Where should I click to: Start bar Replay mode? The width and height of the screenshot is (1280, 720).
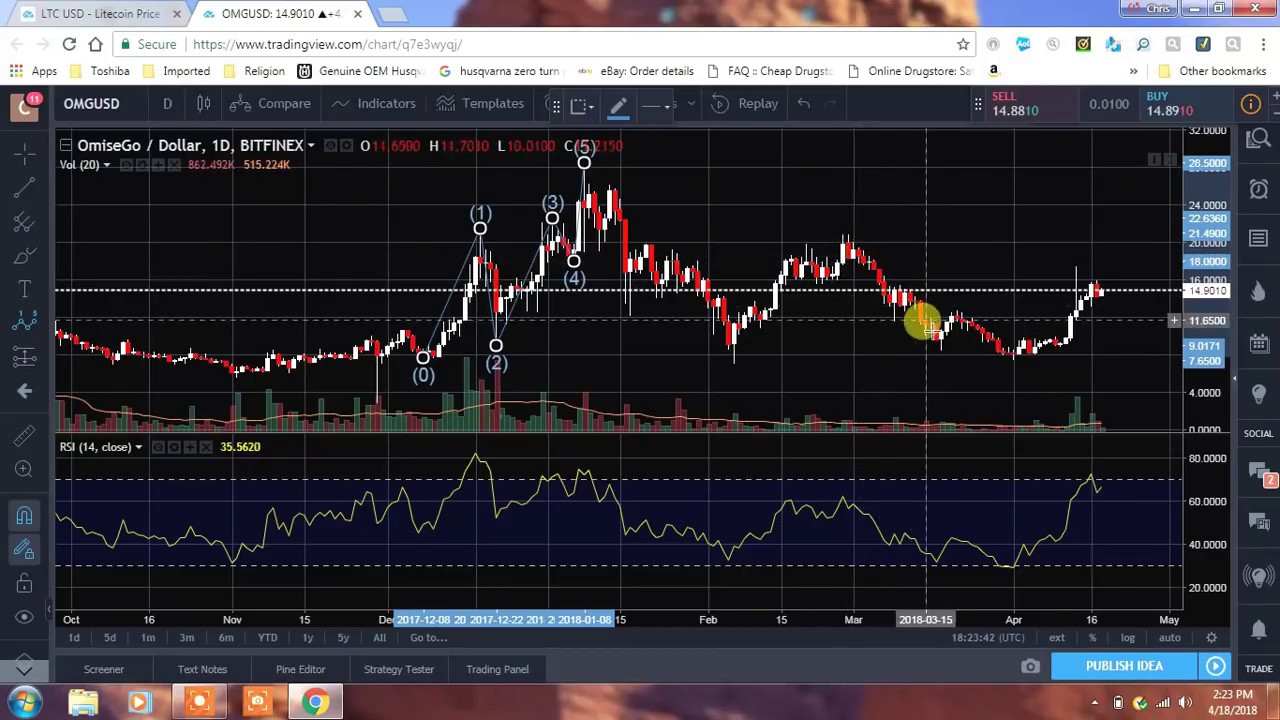click(745, 103)
